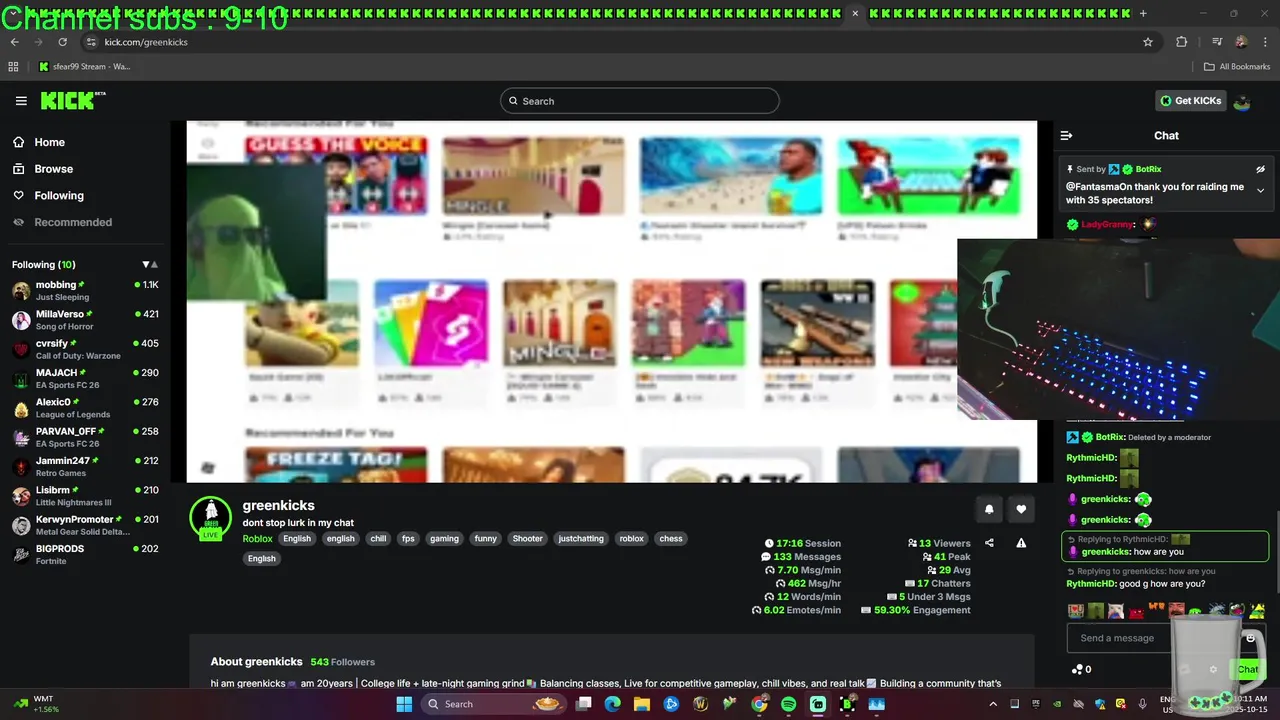This screenshot has width=1280, height=720.
Task: Click the Roblox category link
Action: pos(257,539)
